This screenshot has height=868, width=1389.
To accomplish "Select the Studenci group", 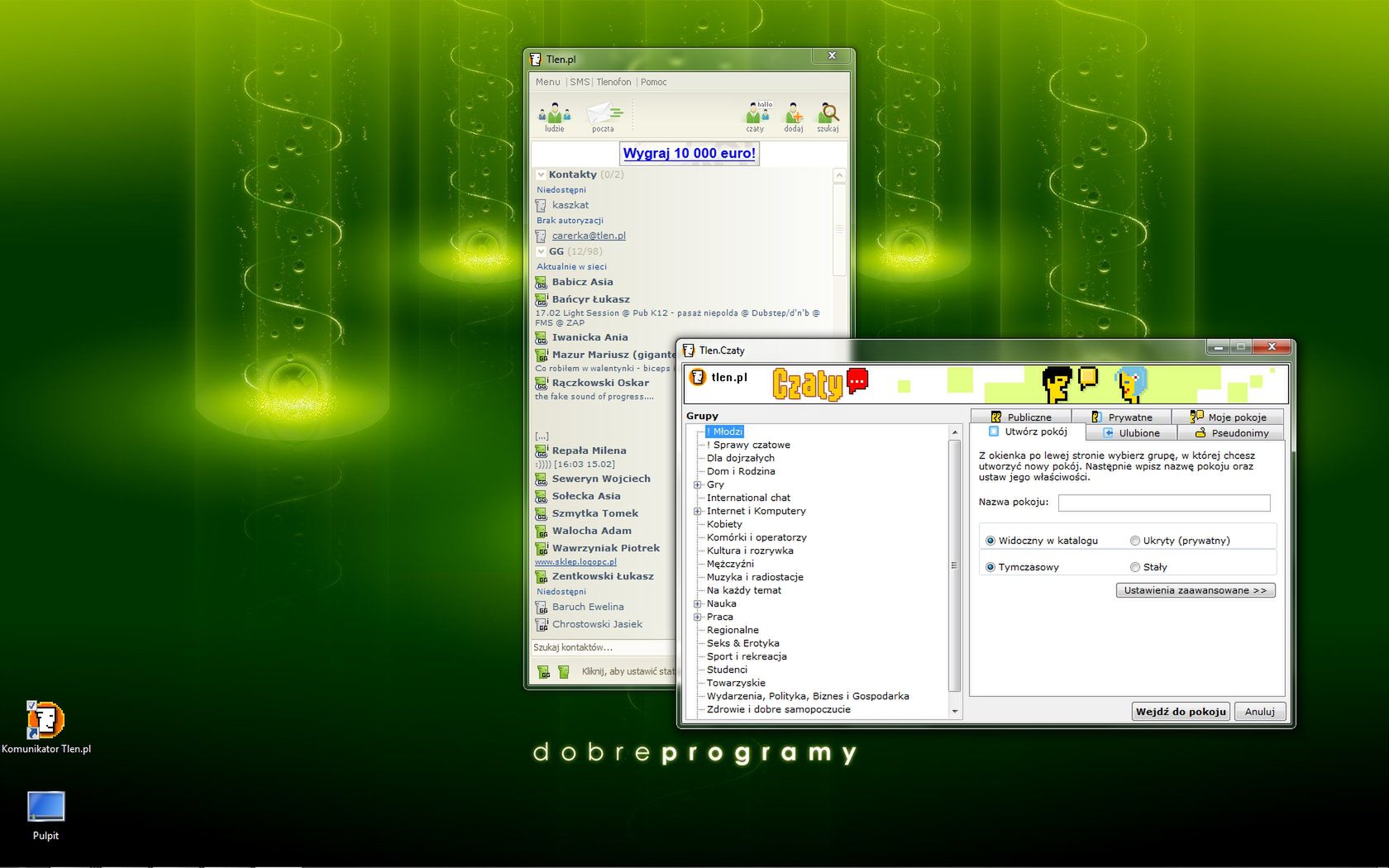I will (727, 670).
